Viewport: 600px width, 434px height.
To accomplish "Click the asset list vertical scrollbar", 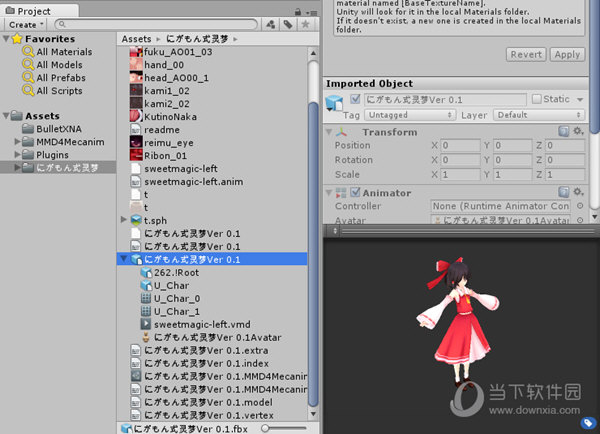I will coord(313,254).
